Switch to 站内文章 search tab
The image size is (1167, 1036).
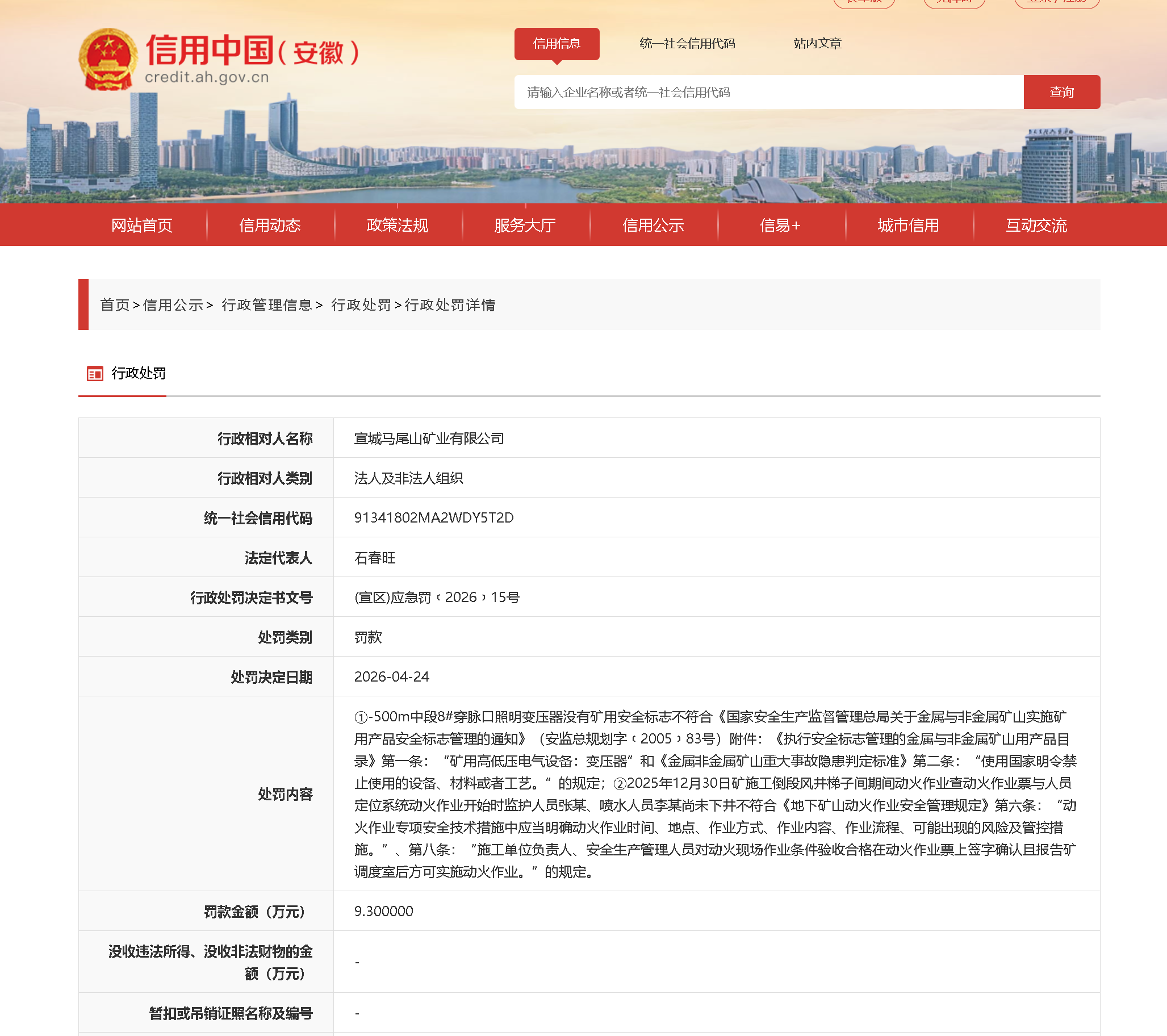click(817, 43)
